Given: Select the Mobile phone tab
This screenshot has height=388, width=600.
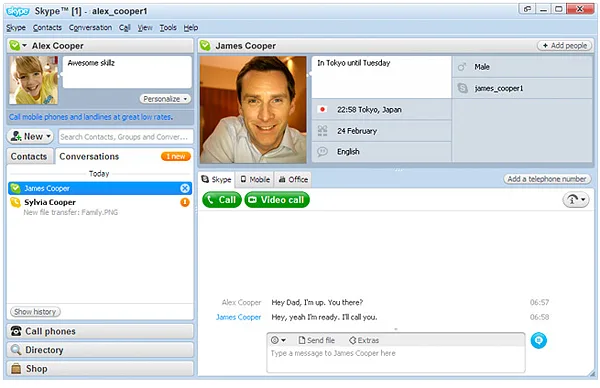Looking at the screenshot, I should pyautogui.click(x=255, y=179).
